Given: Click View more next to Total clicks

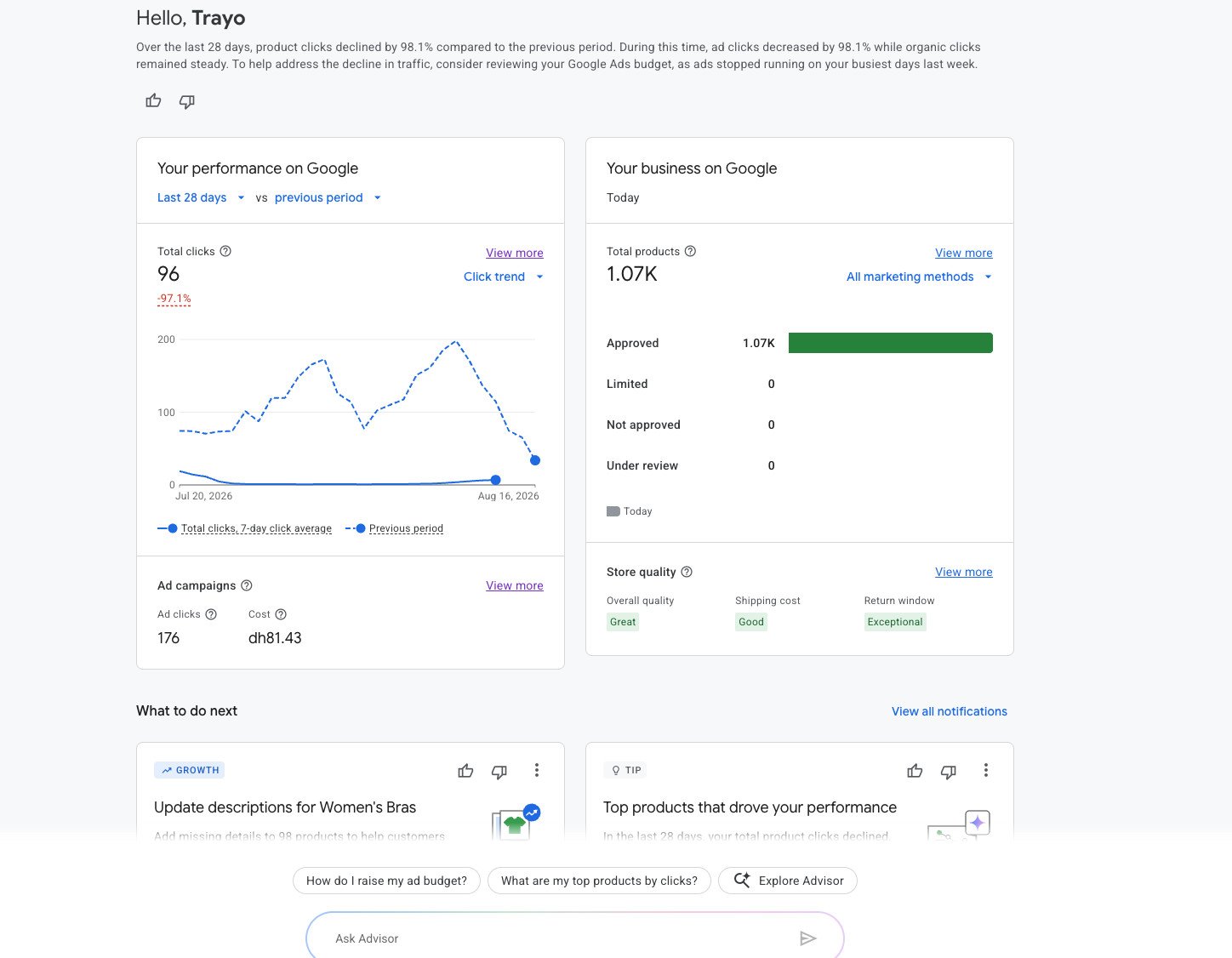Looking at the screenshot, I should [515, 253].
